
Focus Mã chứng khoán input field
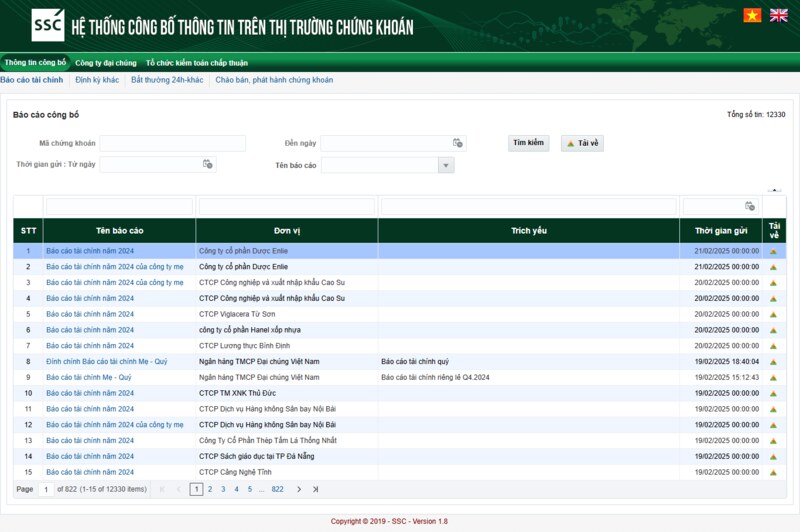(172, 143)
